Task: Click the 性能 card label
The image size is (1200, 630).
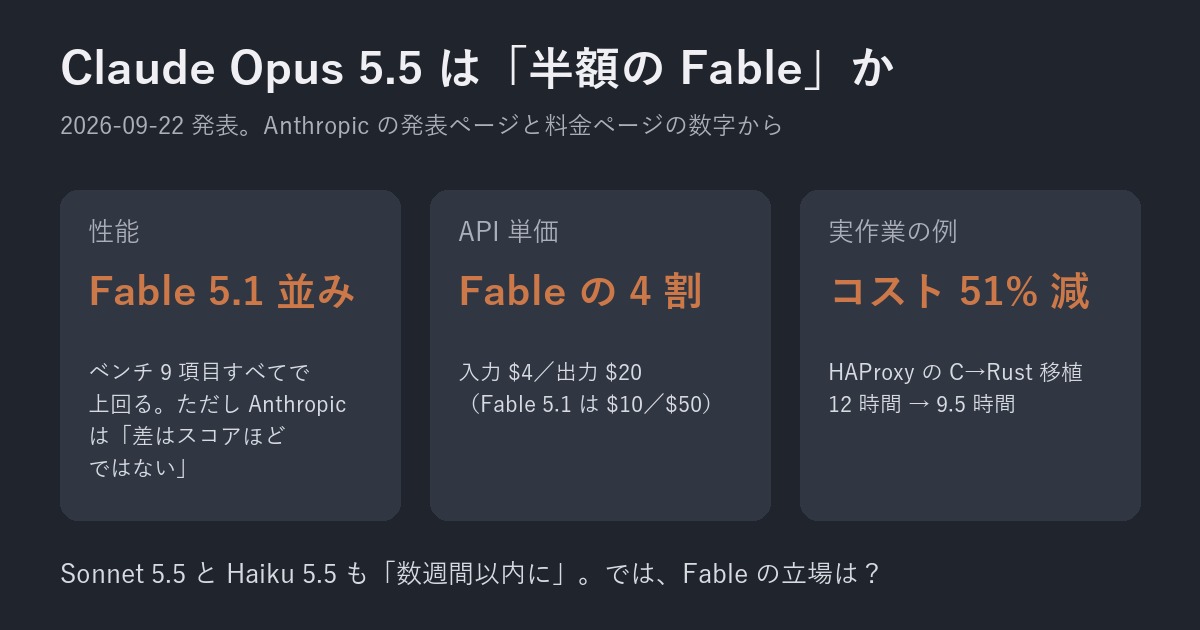Action: [114, 232]
